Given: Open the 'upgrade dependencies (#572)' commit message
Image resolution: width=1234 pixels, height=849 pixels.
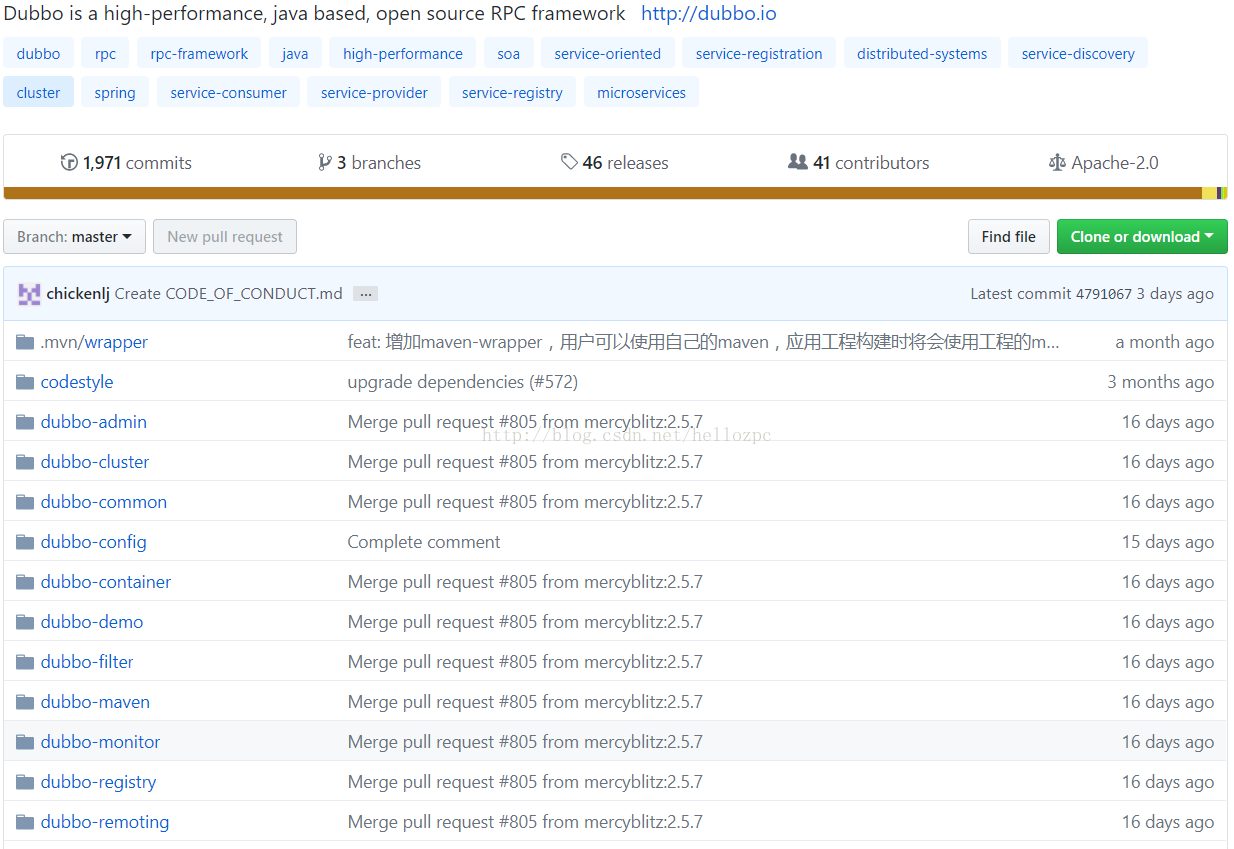Looking at the screenshot, I should 463,382.
